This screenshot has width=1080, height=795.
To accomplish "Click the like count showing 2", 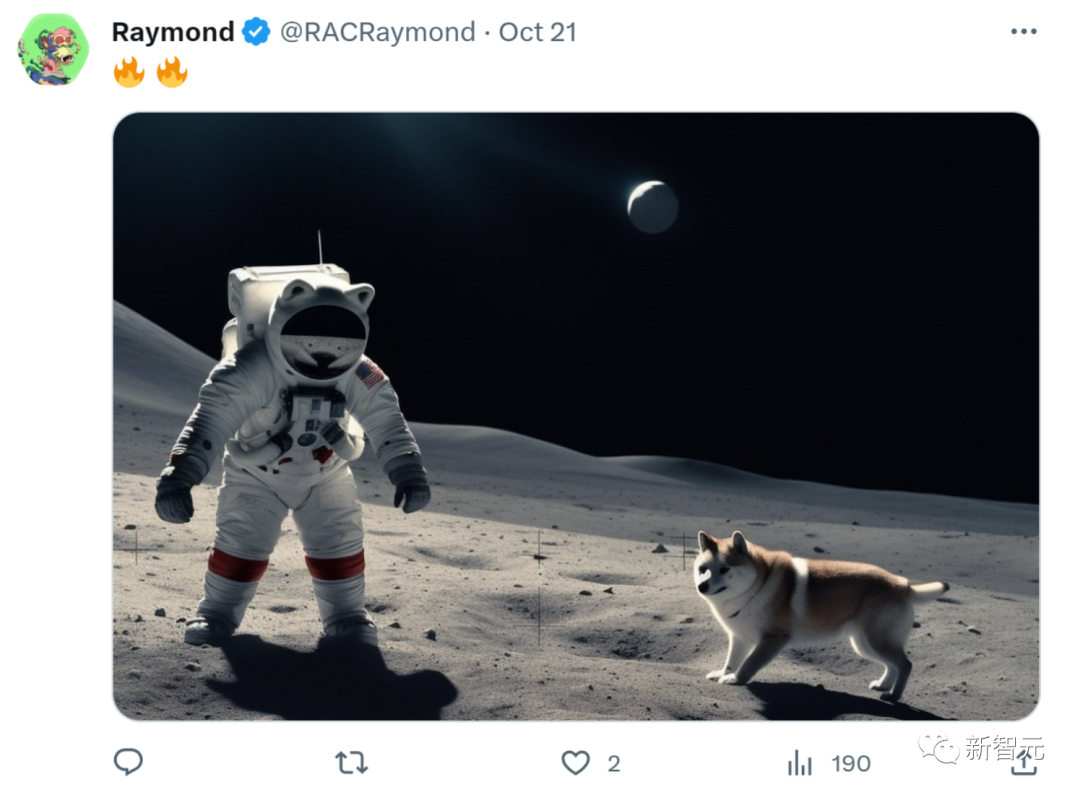I will point(614,764).
